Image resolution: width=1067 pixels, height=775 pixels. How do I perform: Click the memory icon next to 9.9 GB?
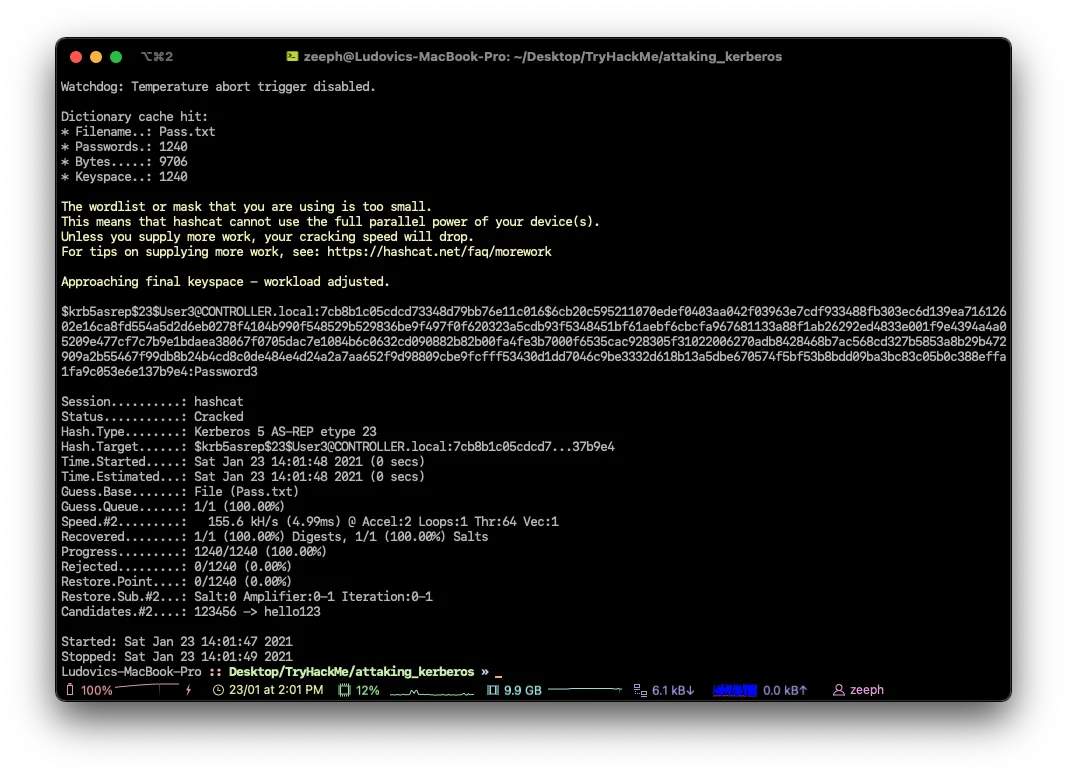point(492,690)
